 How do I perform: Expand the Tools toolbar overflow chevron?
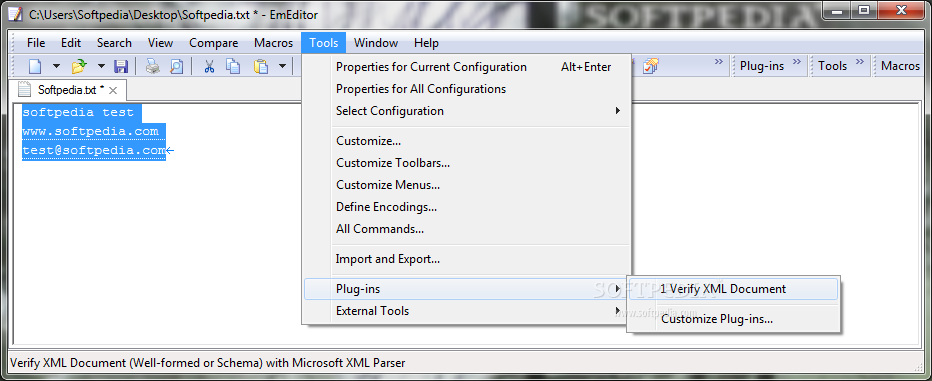(x=859, y=62)
